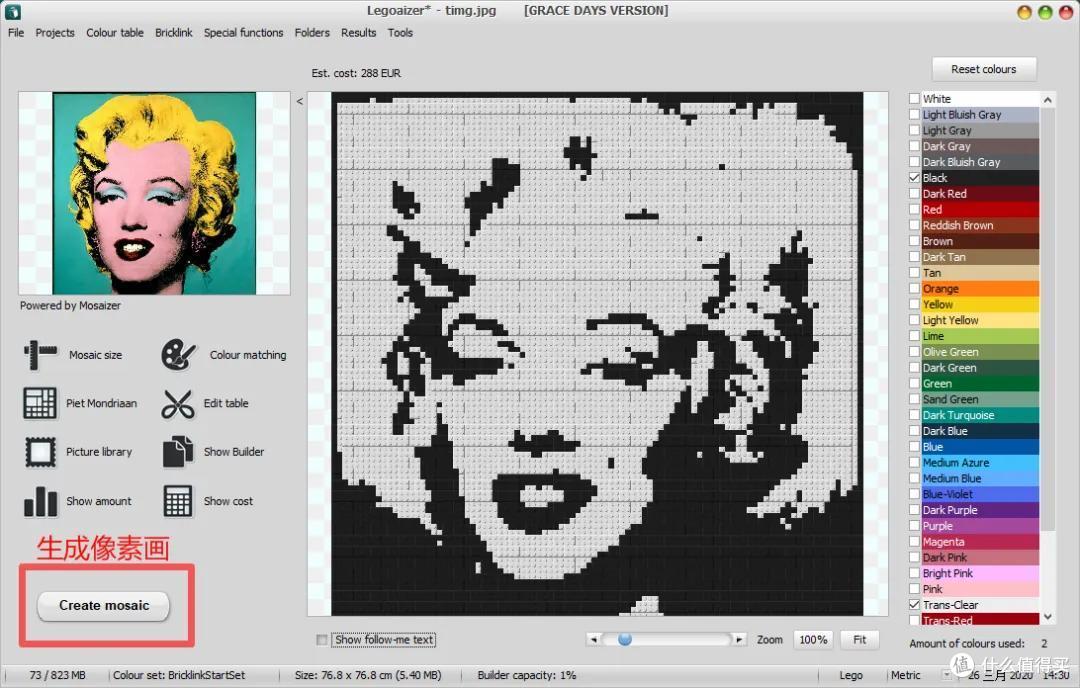Open the Special functions menu
Viewport: 1080px width, 688px height.
[244, 32]
